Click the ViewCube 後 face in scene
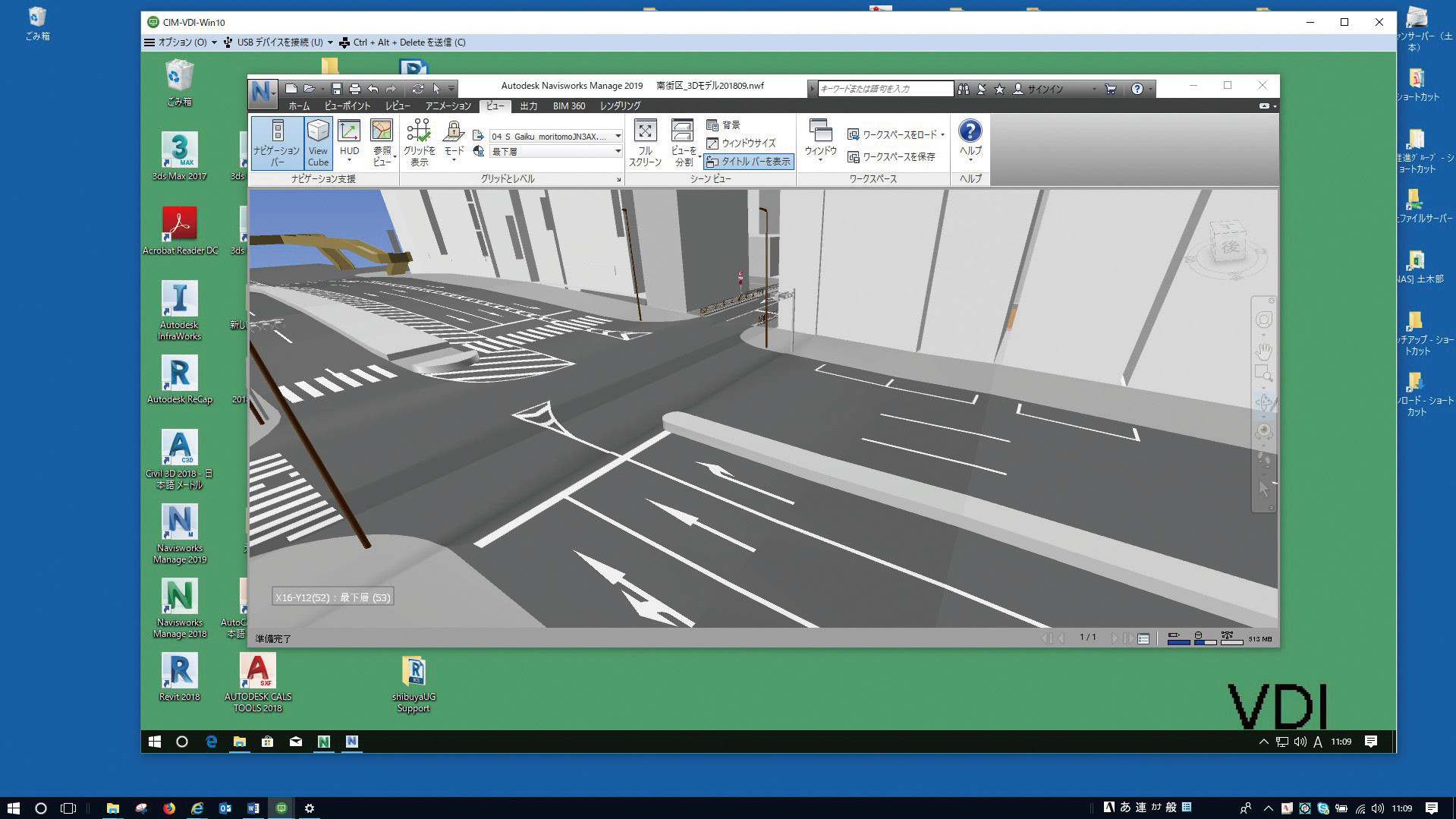The width and height of the screenshot is (1456, 819). 1229,245
